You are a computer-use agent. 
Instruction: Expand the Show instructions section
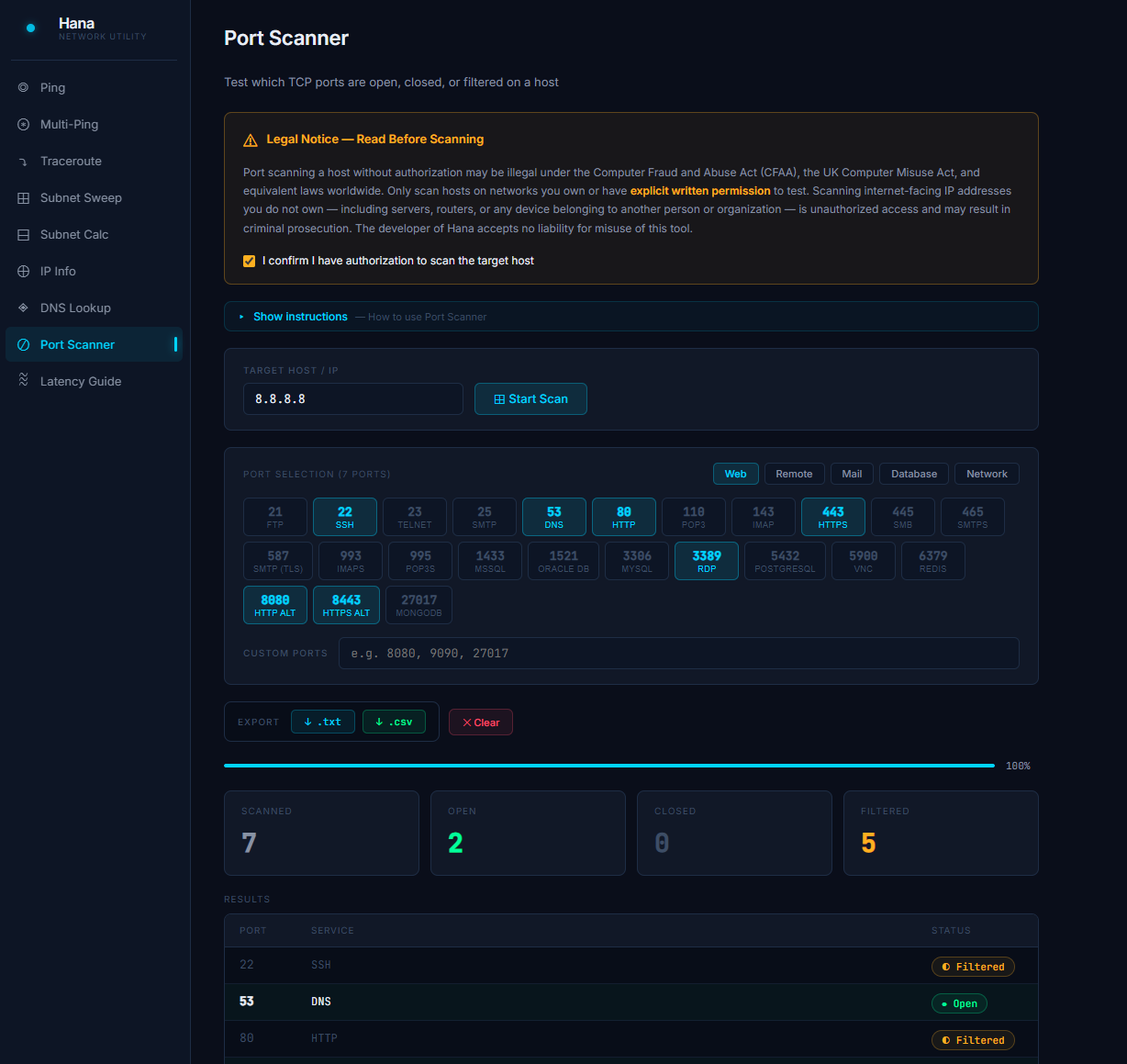tap(630, 317)
